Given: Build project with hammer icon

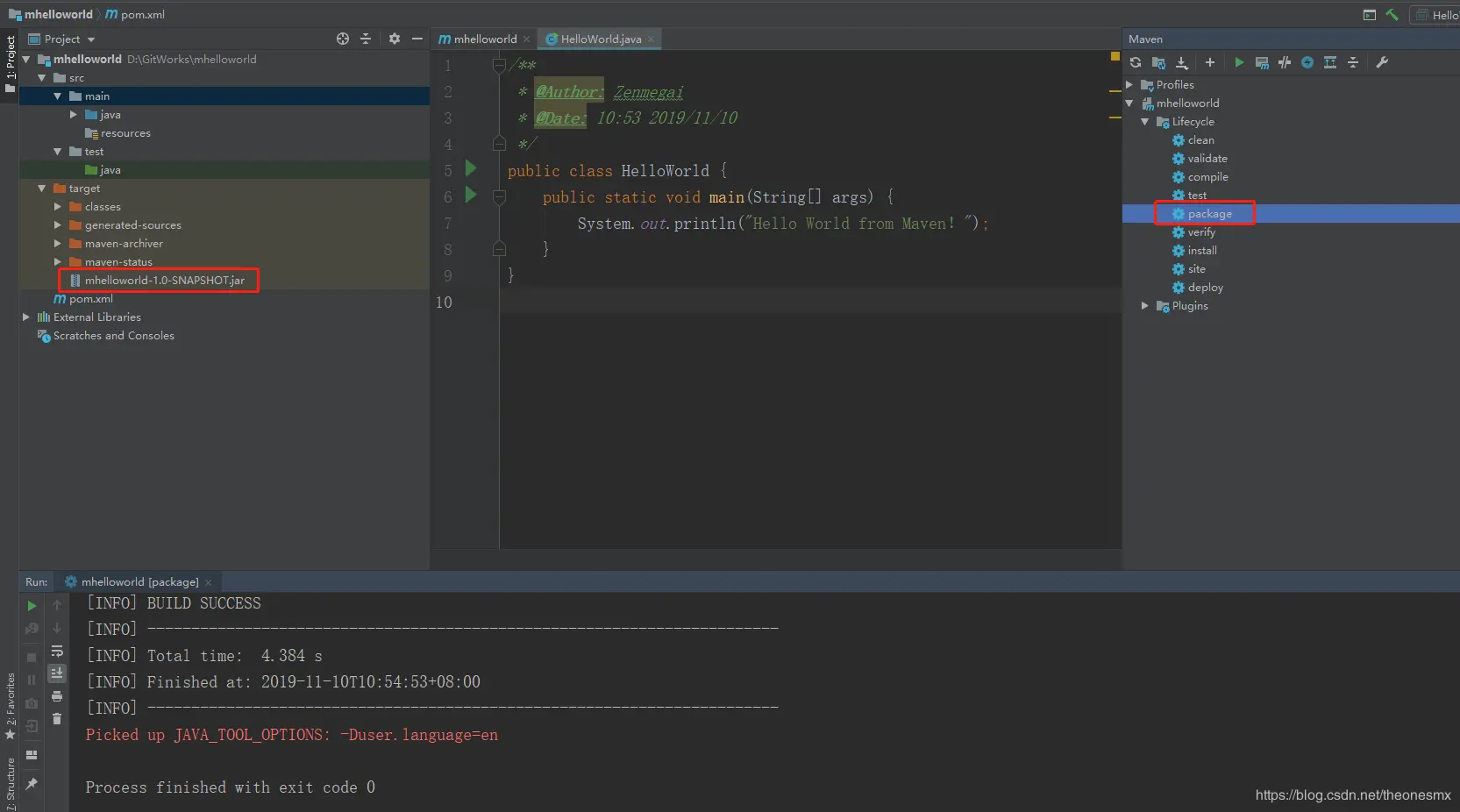Looking at the screenshot, I should 1392,15.
